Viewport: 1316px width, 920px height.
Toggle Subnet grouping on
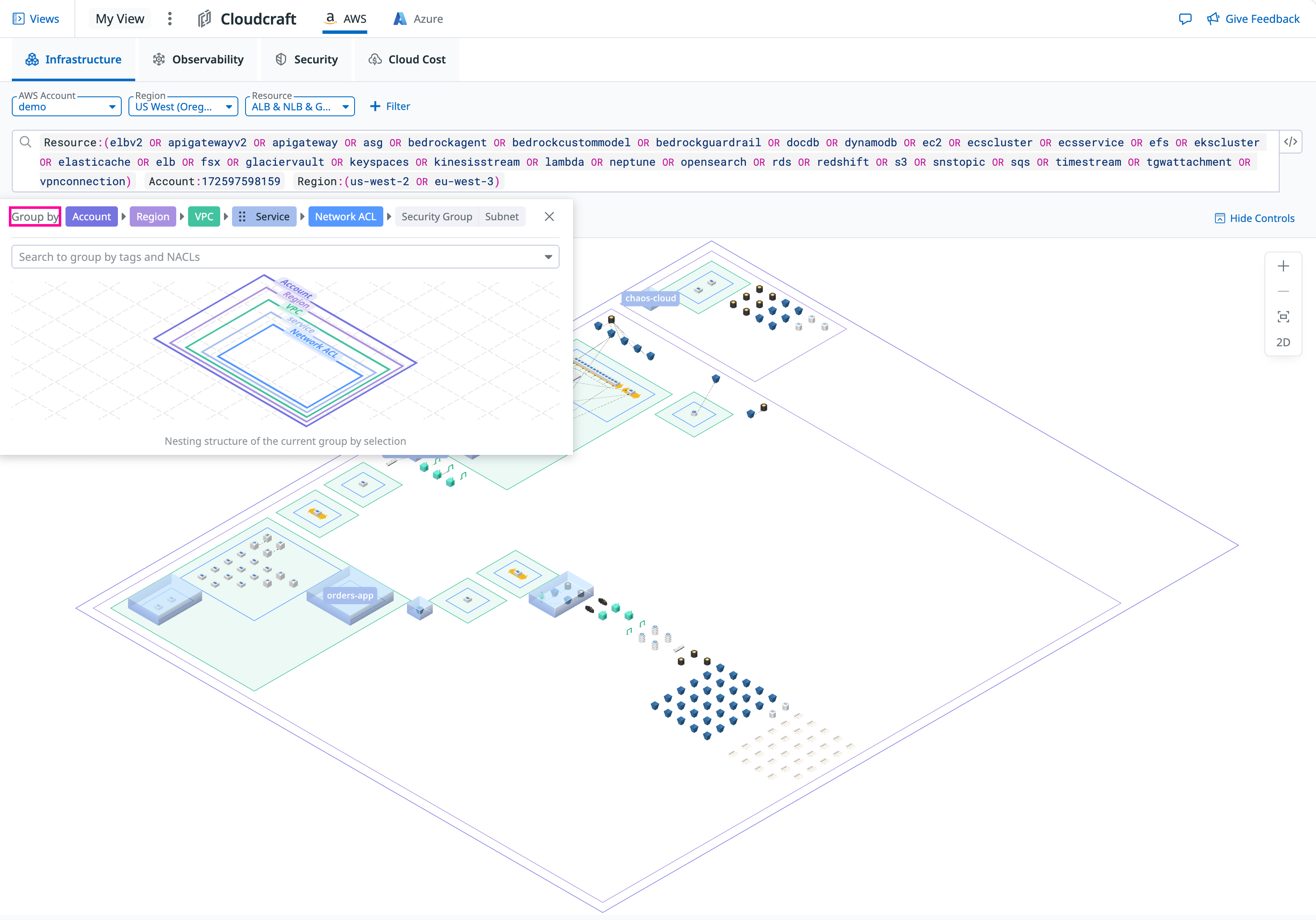click(502, 216)
